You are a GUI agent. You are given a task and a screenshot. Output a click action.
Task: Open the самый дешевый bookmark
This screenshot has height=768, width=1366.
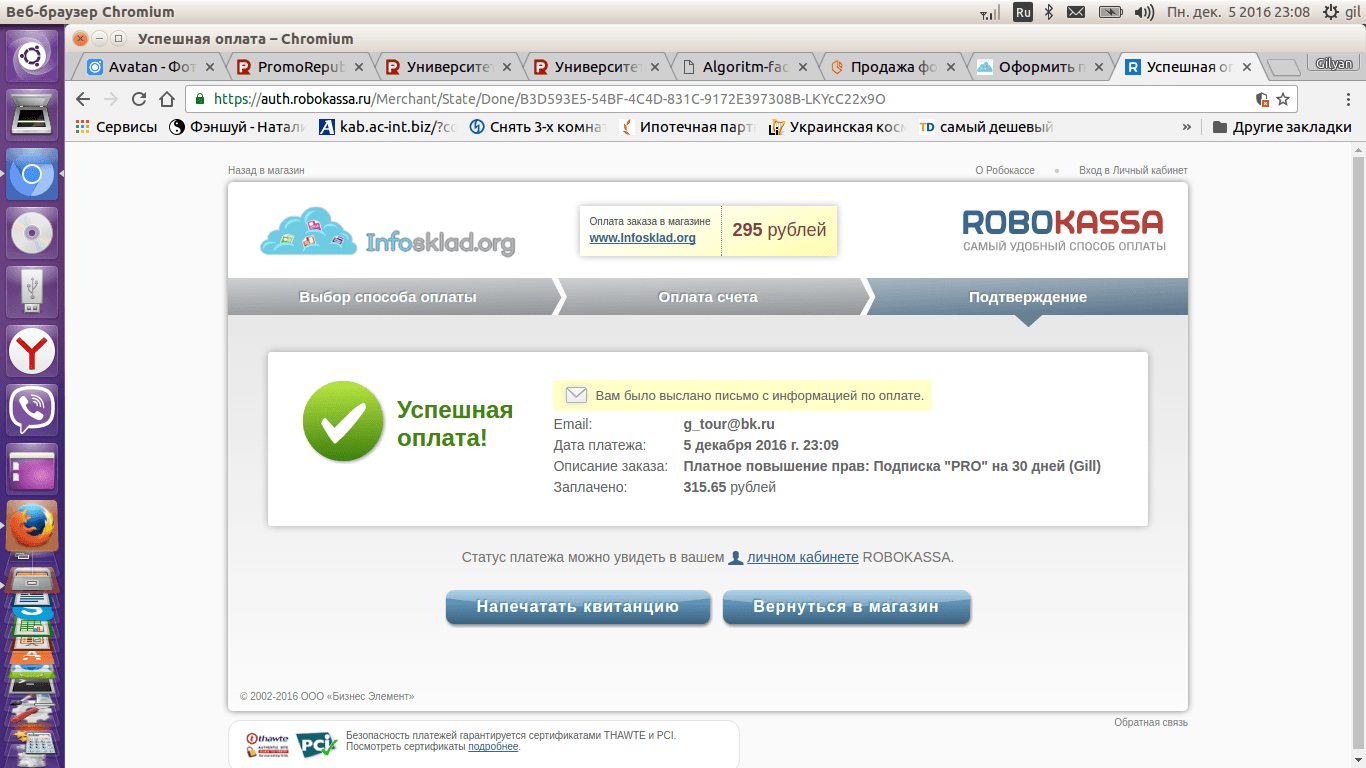(x=986, y=127)
